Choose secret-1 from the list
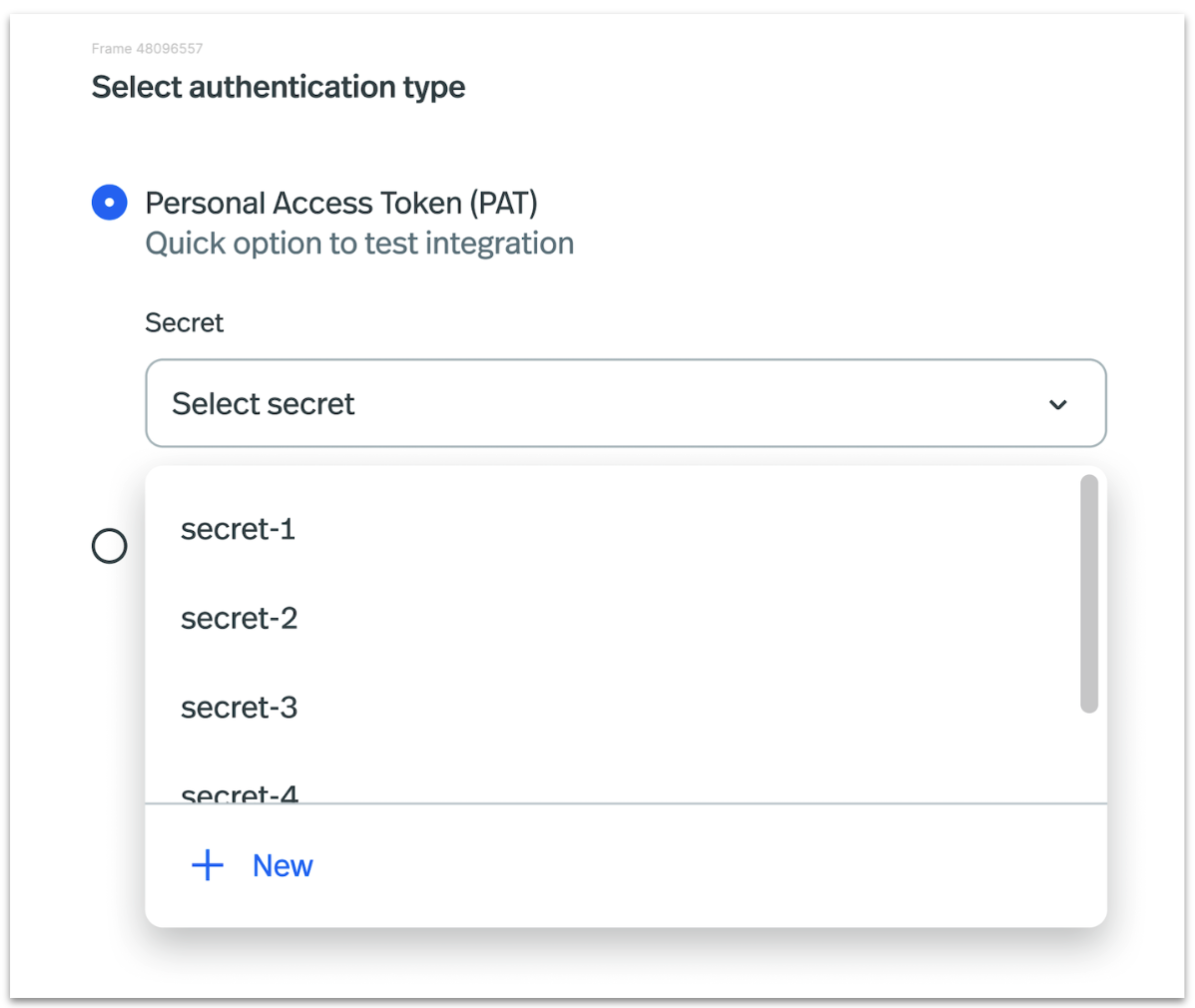The width and height of the screenshot is (1195, 1008). [239, 529]
